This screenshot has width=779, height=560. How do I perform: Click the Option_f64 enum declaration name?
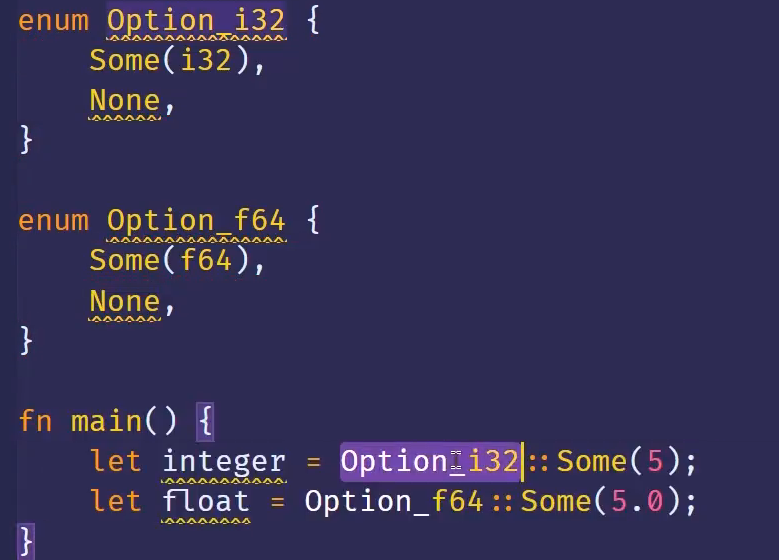click(196, 220)
